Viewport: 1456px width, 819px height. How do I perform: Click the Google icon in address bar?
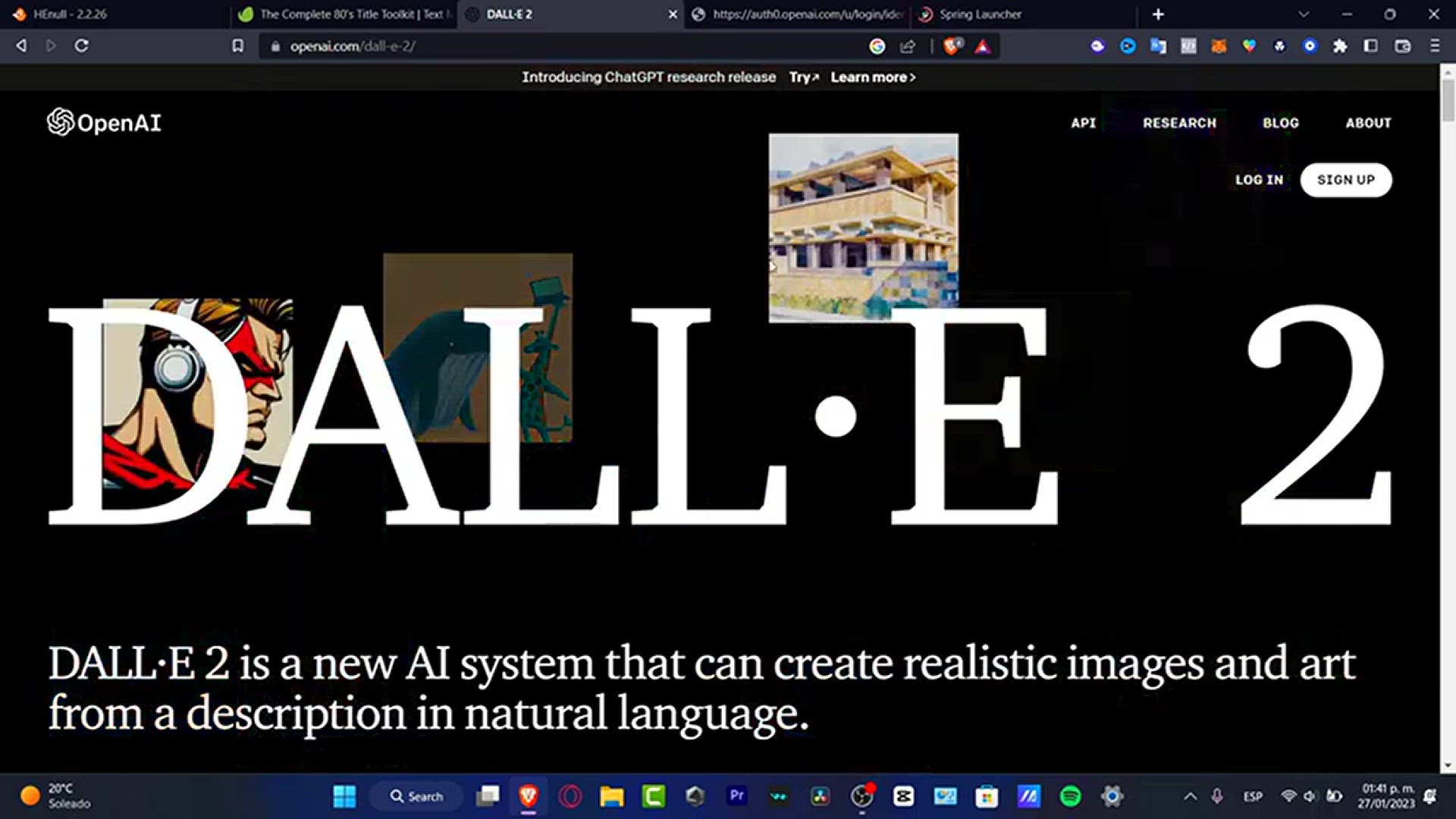click(x=877, y=46)
